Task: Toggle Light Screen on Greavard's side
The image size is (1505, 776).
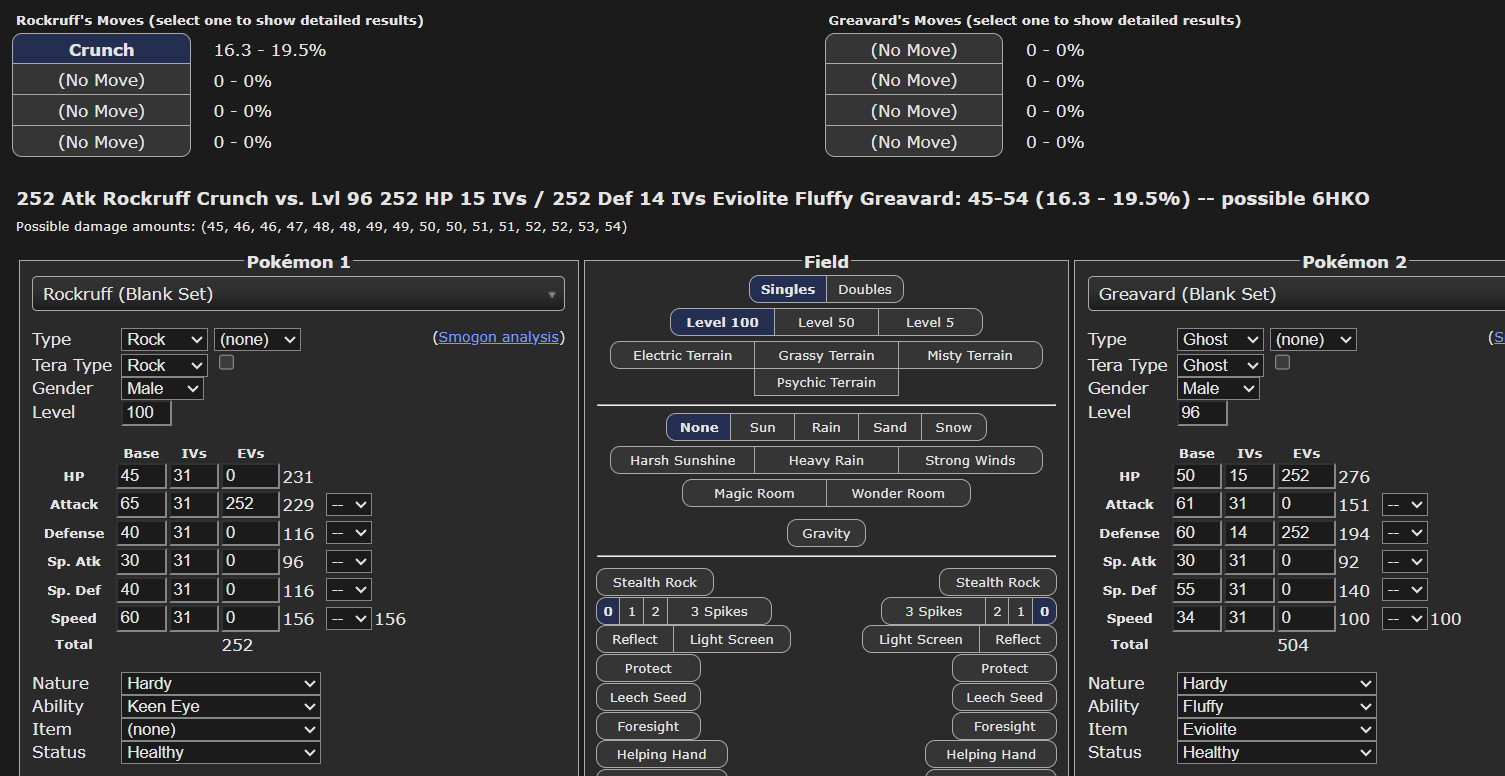Action: [921, 639]
